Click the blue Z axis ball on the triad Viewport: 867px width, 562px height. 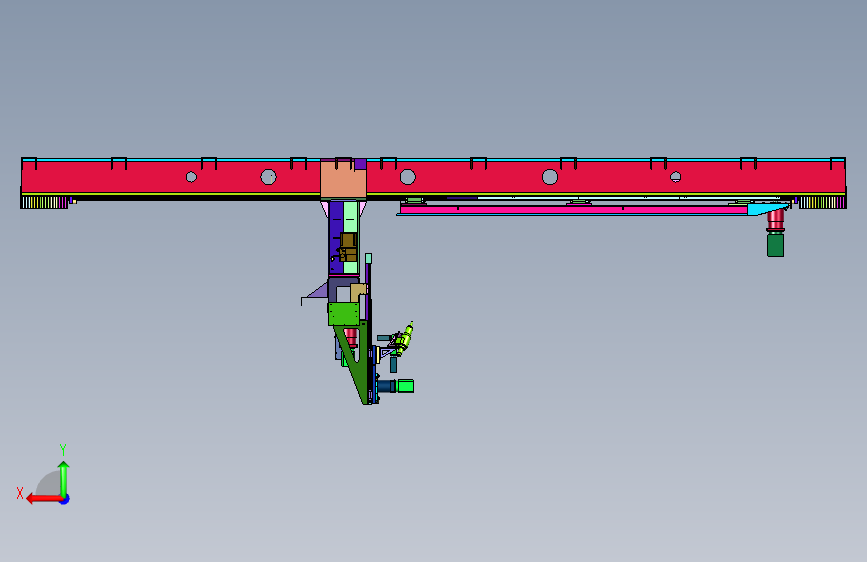click(65, 499)
